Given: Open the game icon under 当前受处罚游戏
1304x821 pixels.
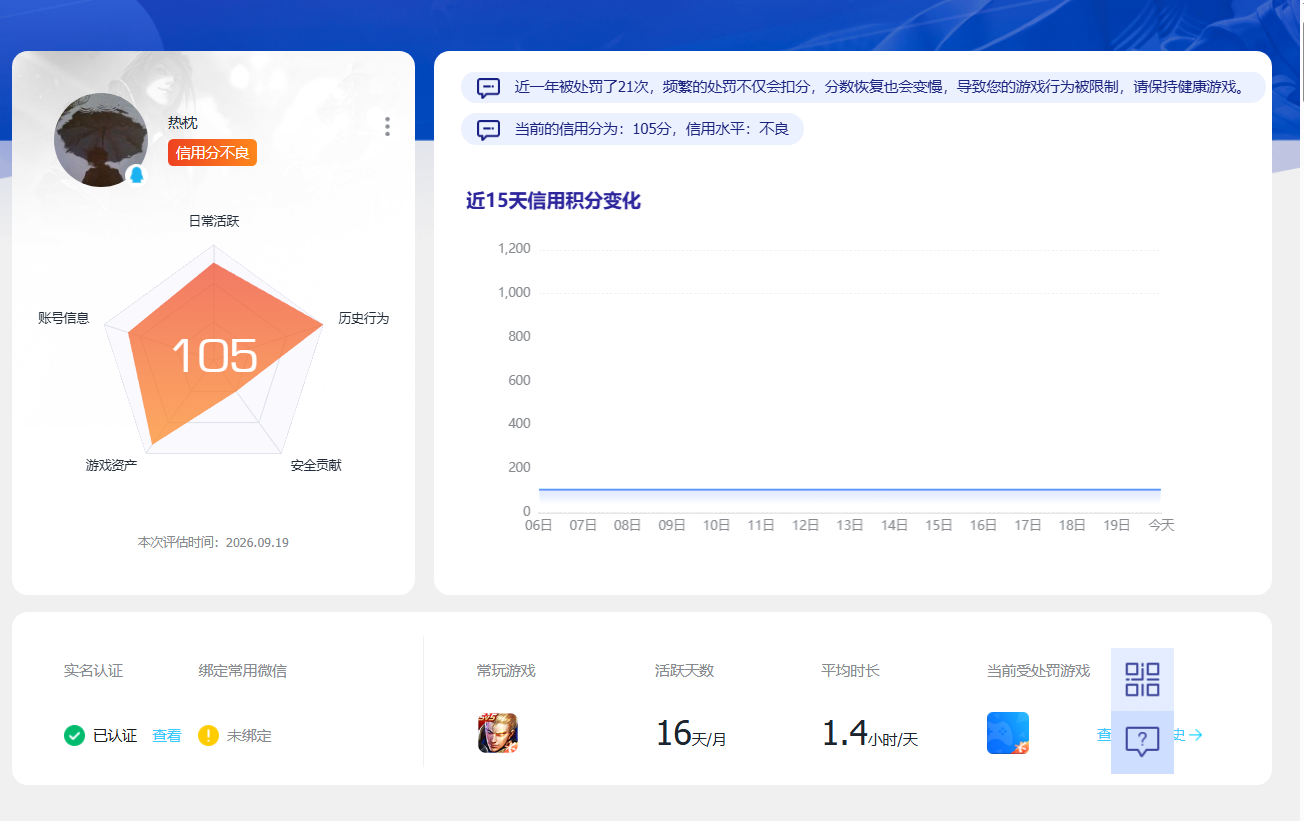Looking at the screenshot, I should (x=1008, y=733).
